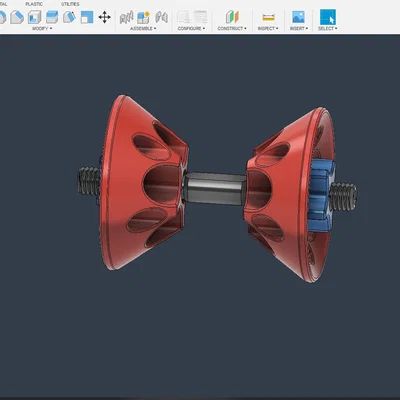This screenshot has width=400, height=400.
Task: Open the ASSEMBLE dropdown menu
Action: tap(143, 29)
